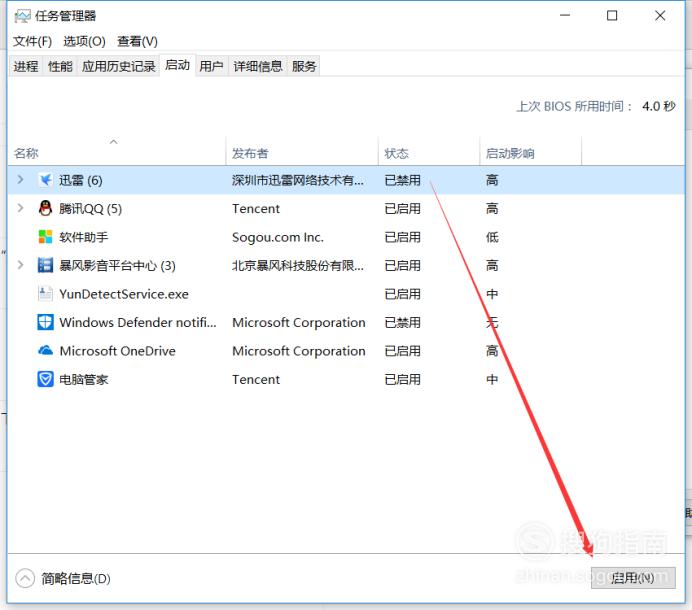The height and width of the screenshot is (610, 692).
Task: Click the Task Manager title bar icon
Action: coord(22,16)
